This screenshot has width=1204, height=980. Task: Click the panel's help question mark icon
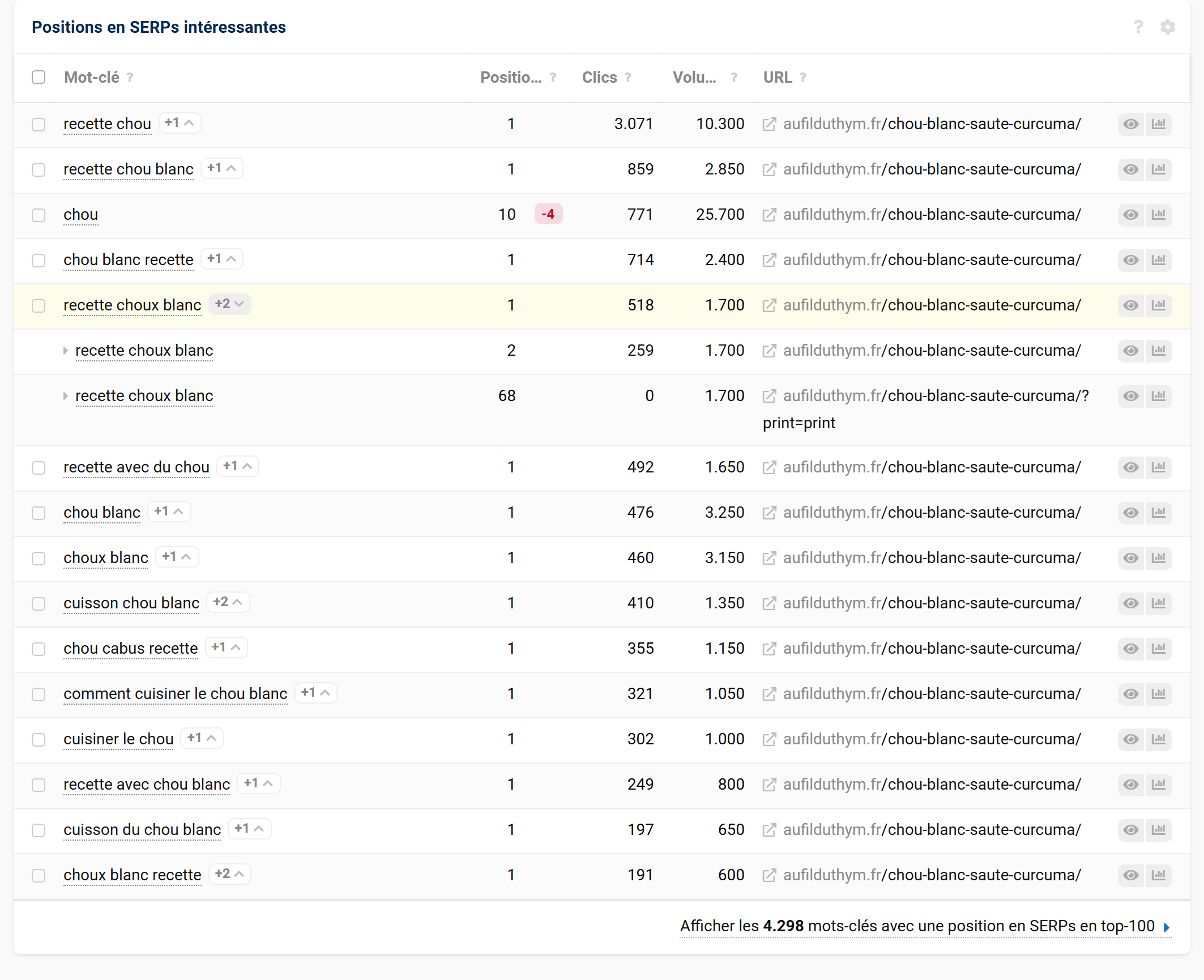[1138, 27]
